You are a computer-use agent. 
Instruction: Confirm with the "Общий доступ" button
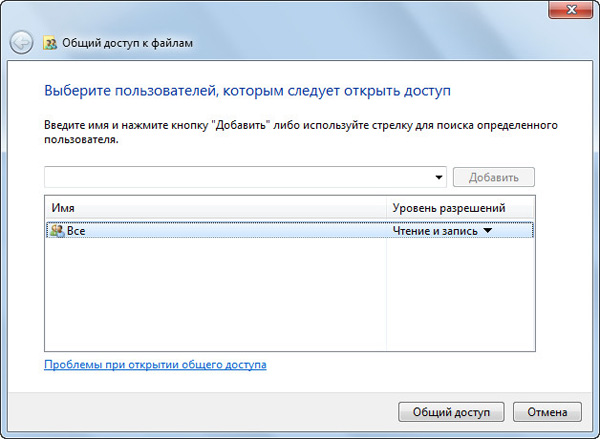[452, 411]
